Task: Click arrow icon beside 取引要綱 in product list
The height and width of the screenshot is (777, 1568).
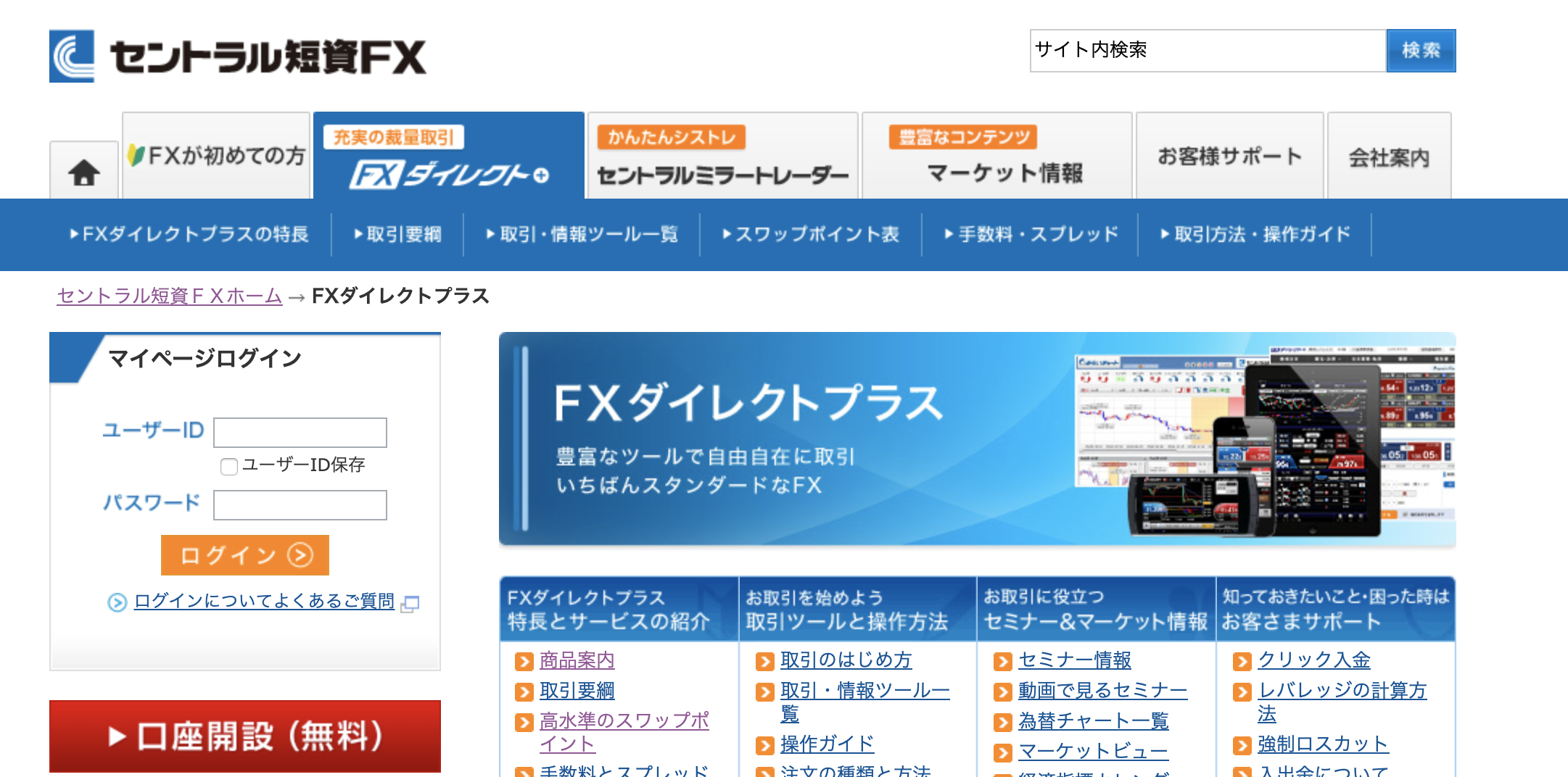Action: click(524, 691)
